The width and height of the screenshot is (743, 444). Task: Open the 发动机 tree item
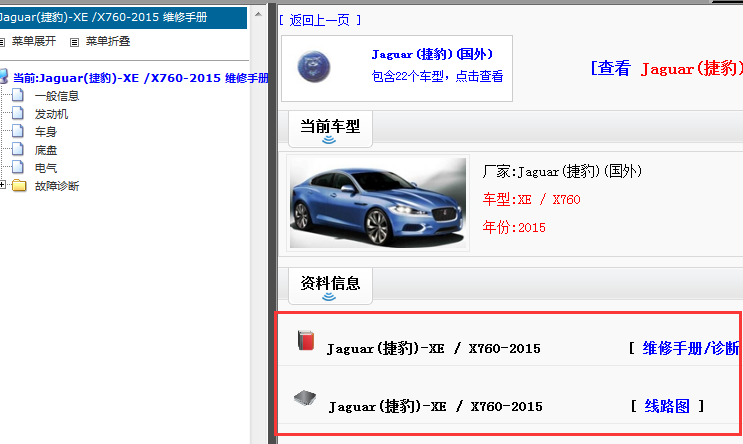(51, 114)
